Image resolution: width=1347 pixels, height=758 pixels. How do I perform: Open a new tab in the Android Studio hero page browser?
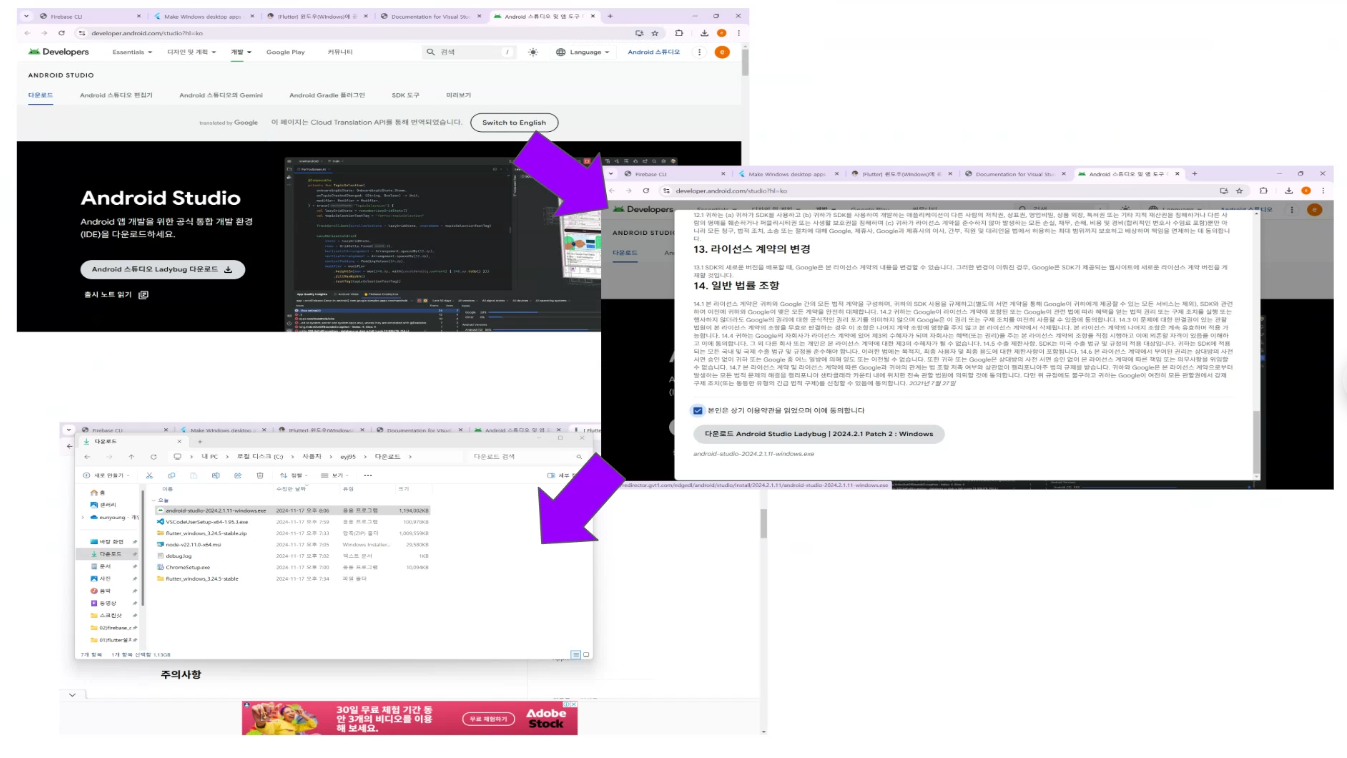(x=610, y=16)
